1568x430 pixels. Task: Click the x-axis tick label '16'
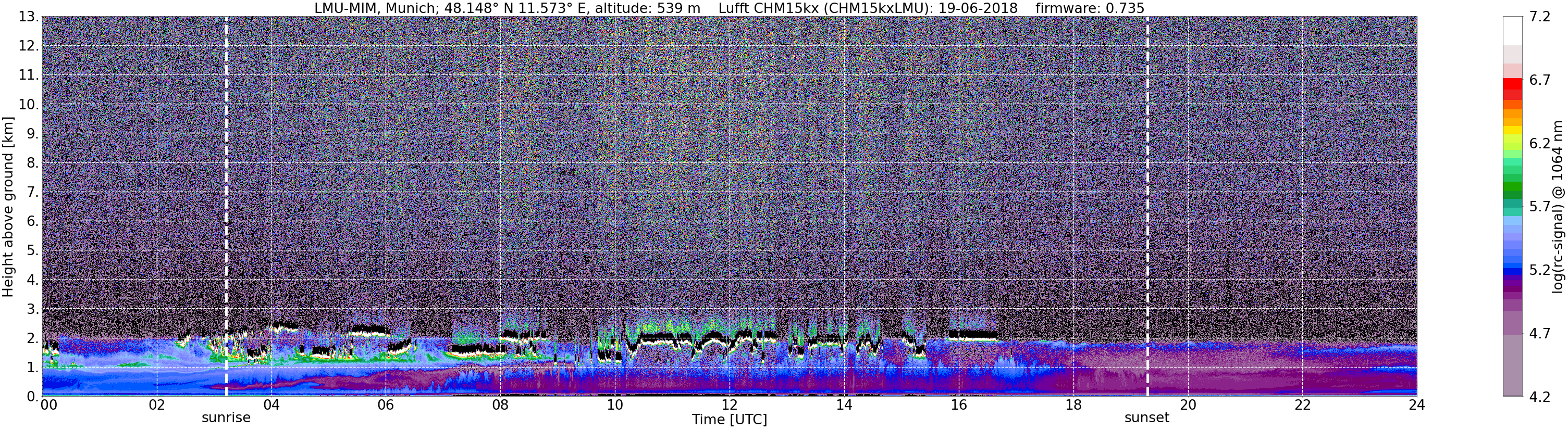[x=959, y=405]
